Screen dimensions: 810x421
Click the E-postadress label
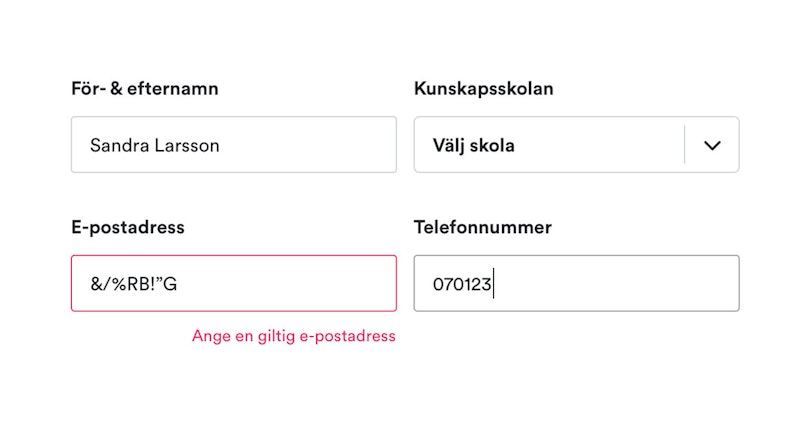[x=127, y=227]
